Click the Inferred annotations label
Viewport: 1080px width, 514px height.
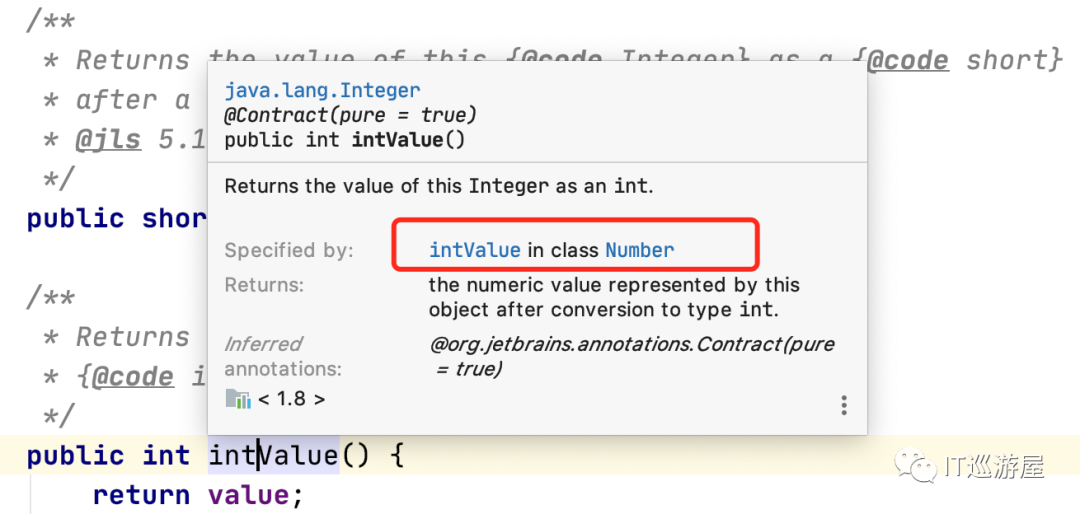pos(283,356)
